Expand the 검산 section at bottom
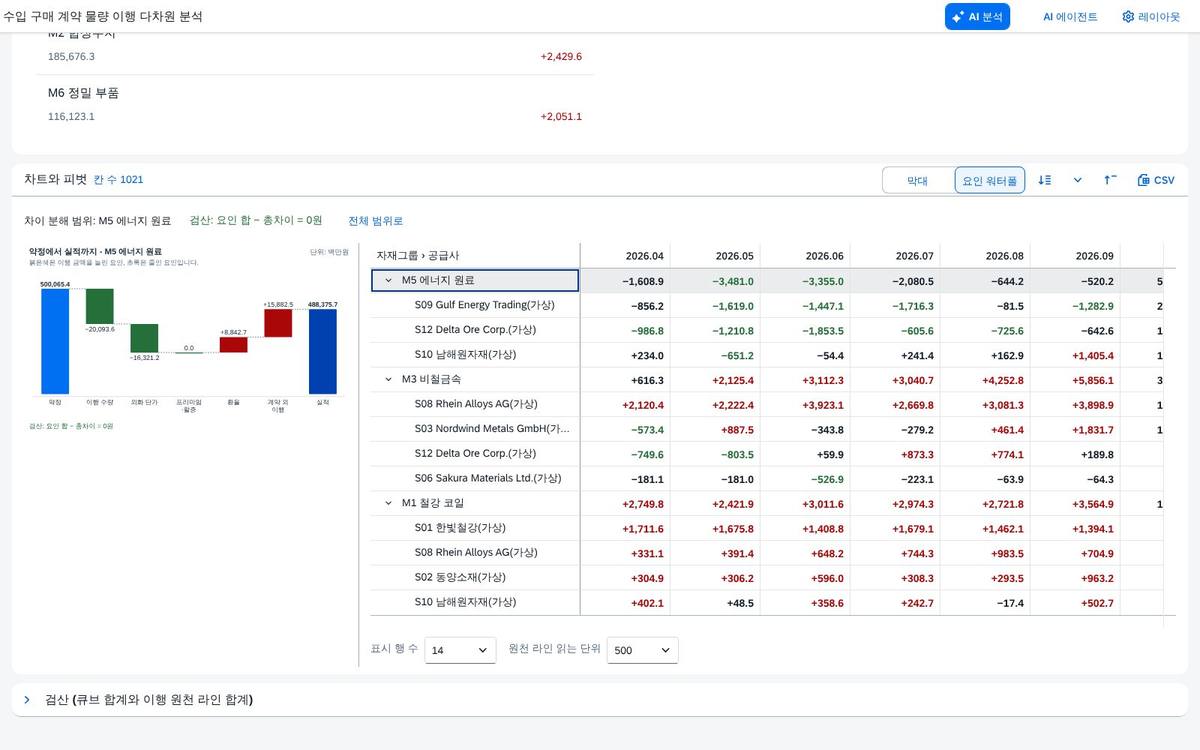 coord(28,700)
